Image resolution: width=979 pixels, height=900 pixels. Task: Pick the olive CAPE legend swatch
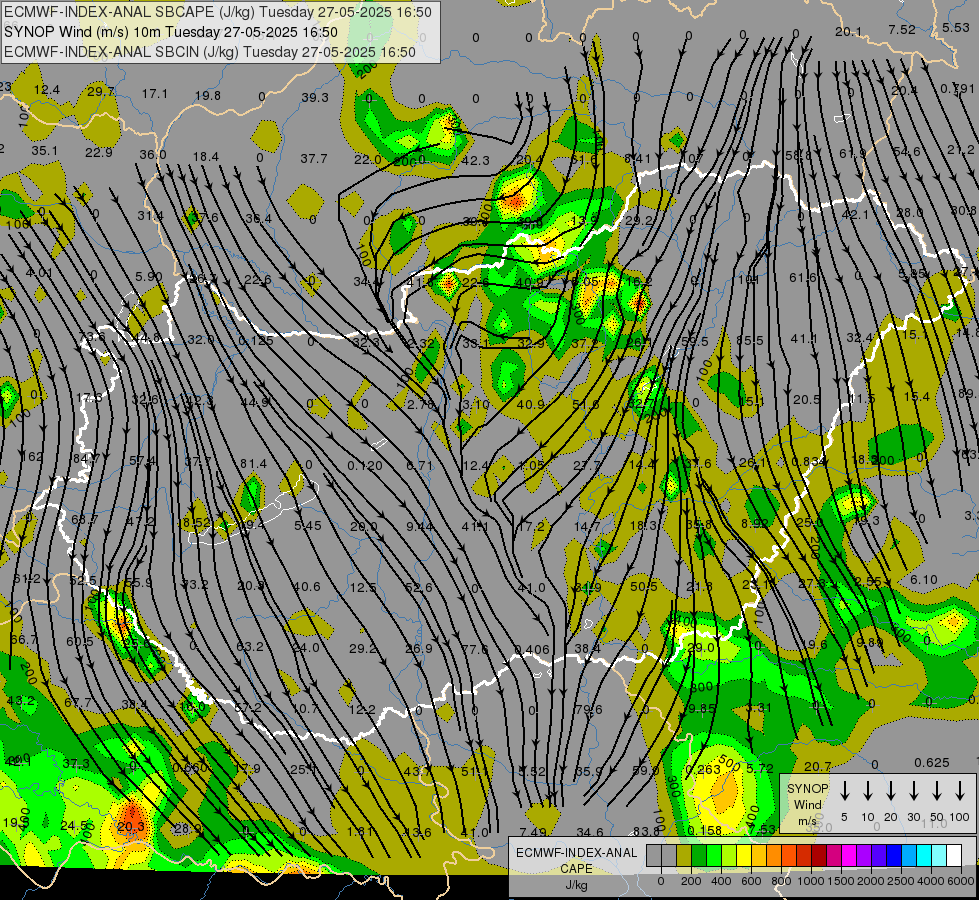pos(684,856)
